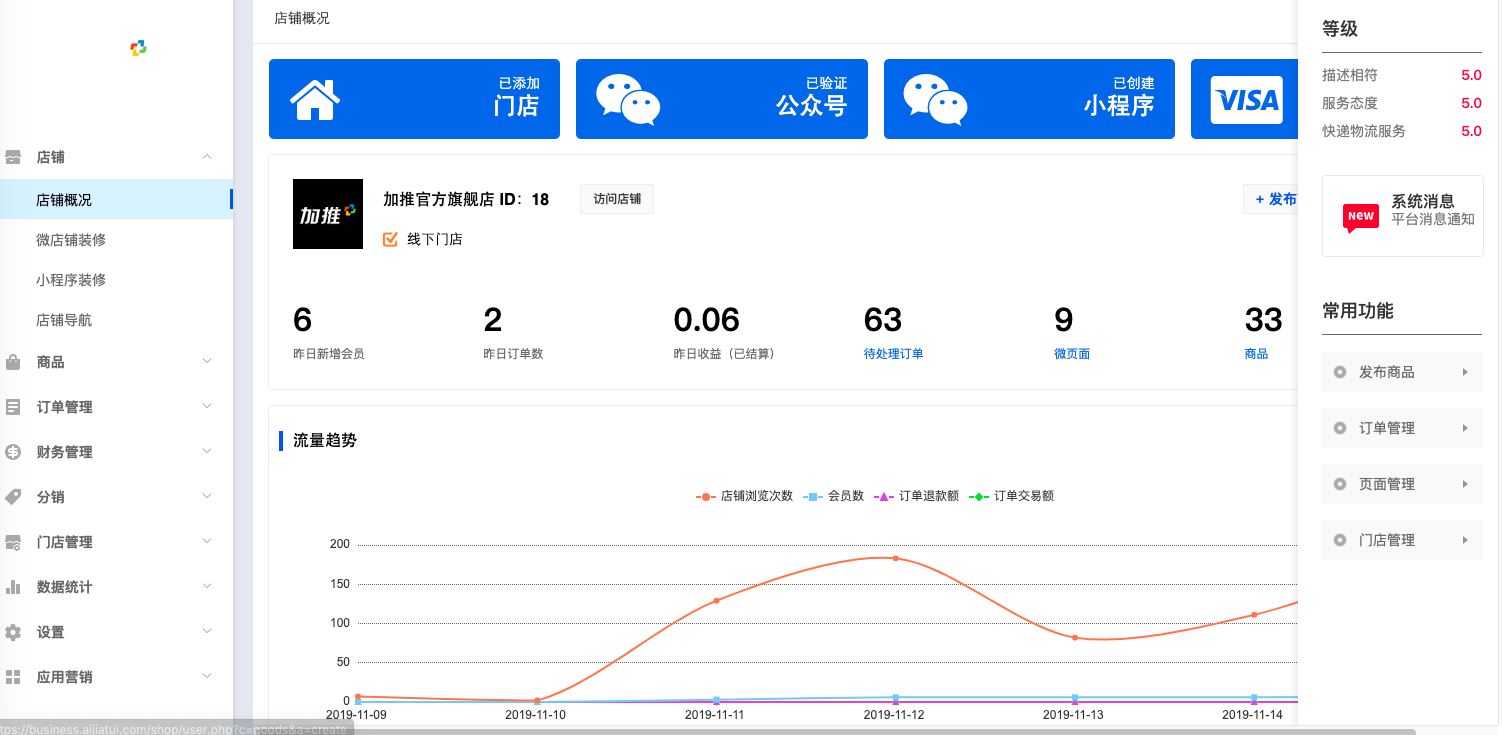Toggle 会员数 series in chart legend
Screen dimensions: 1502x735
pyautogui.click(x=833, y=496)
